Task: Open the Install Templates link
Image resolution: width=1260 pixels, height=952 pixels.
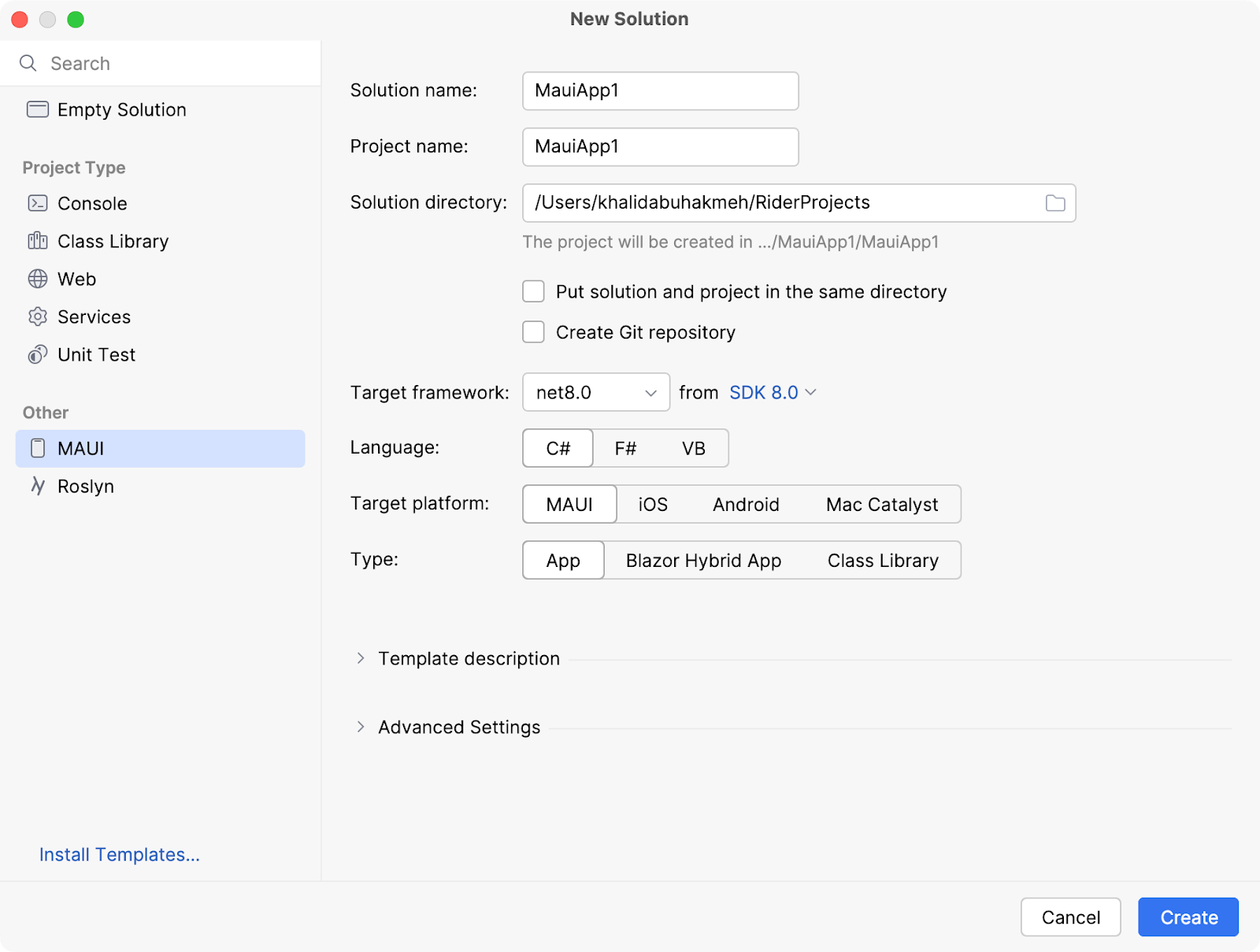Action: (120, 854)
